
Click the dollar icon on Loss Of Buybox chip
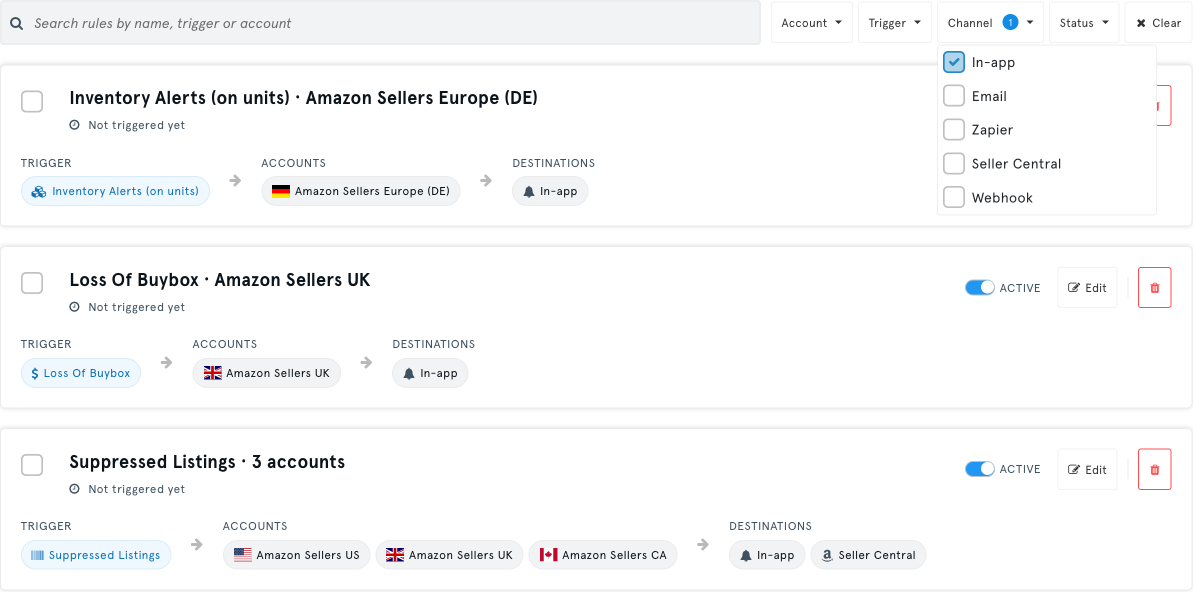coord(35,374)
